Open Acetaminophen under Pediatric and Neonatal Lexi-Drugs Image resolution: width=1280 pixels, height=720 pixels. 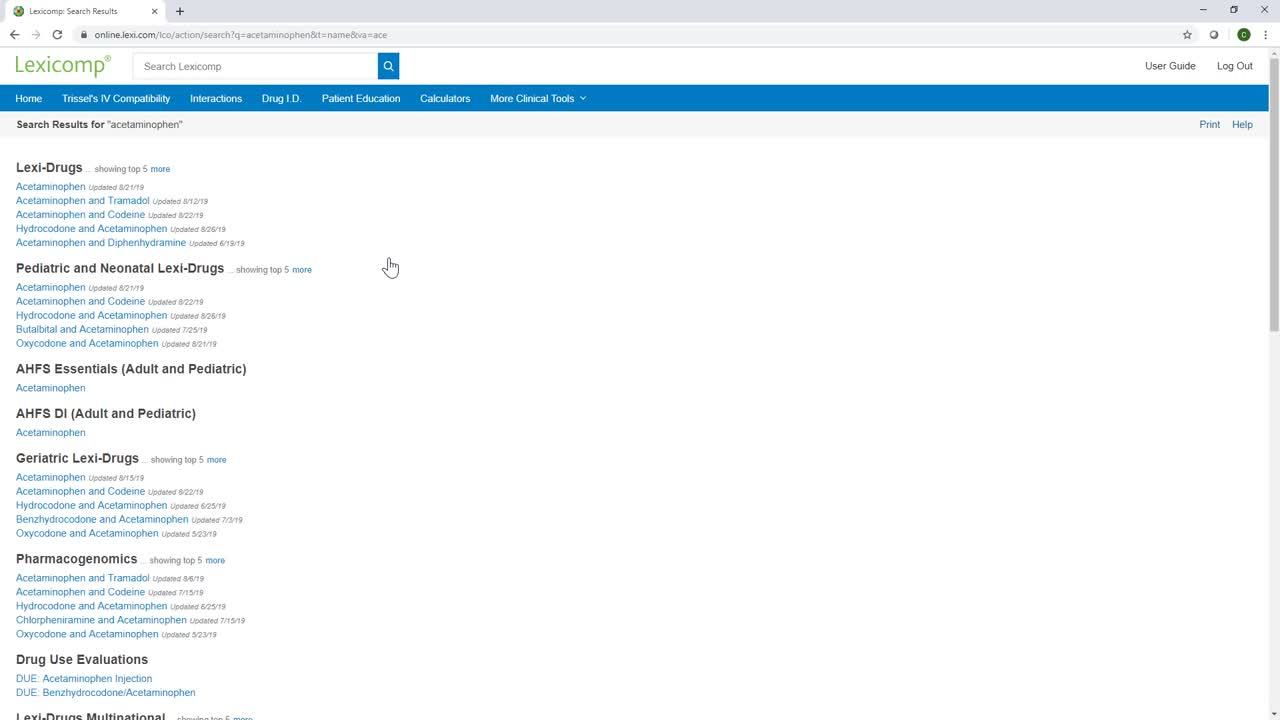[x=50, y=288]
